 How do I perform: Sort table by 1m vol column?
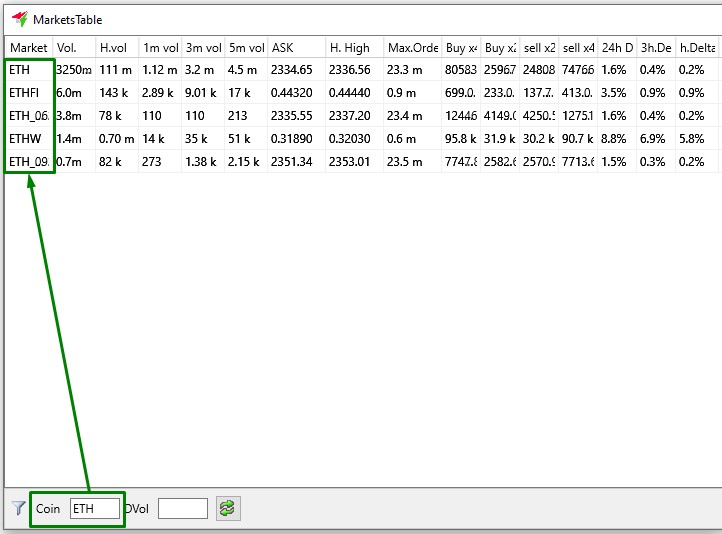(160, 48)
